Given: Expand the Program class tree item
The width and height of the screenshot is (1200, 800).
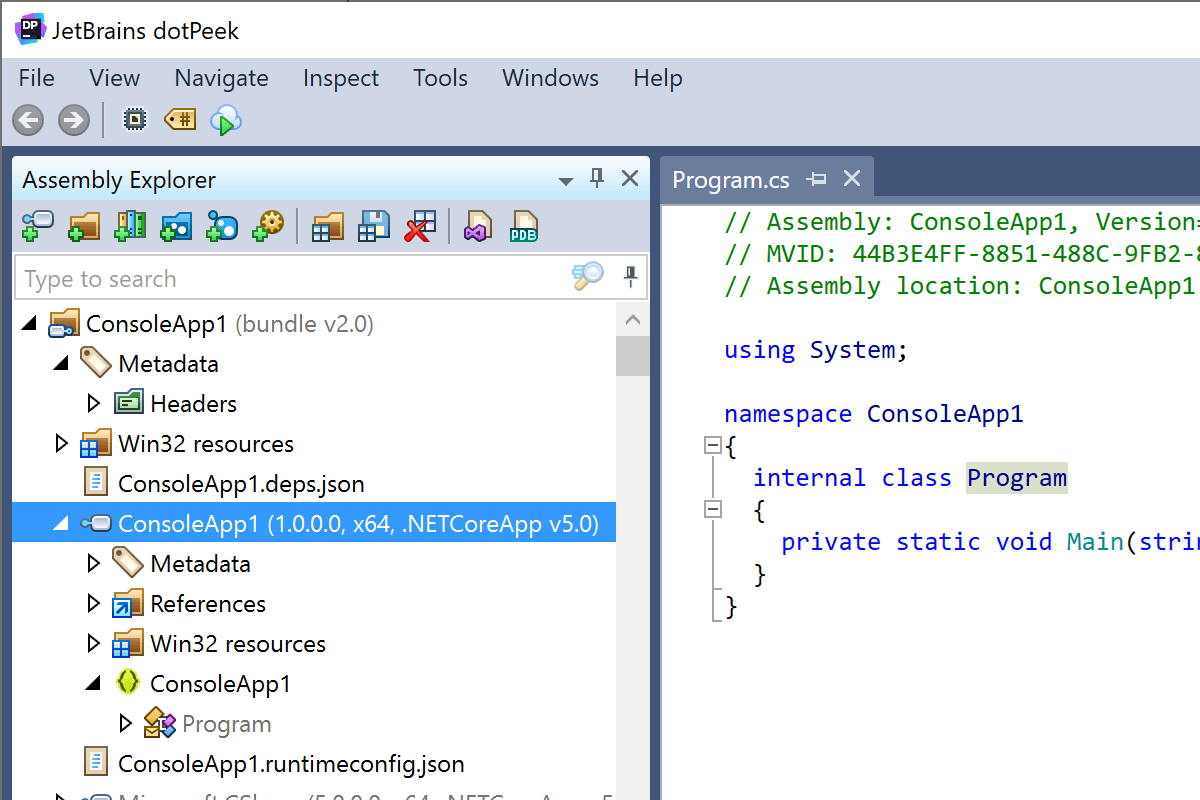Looking at the screenshot, I should pyautogui.click(x=126, y=722).
